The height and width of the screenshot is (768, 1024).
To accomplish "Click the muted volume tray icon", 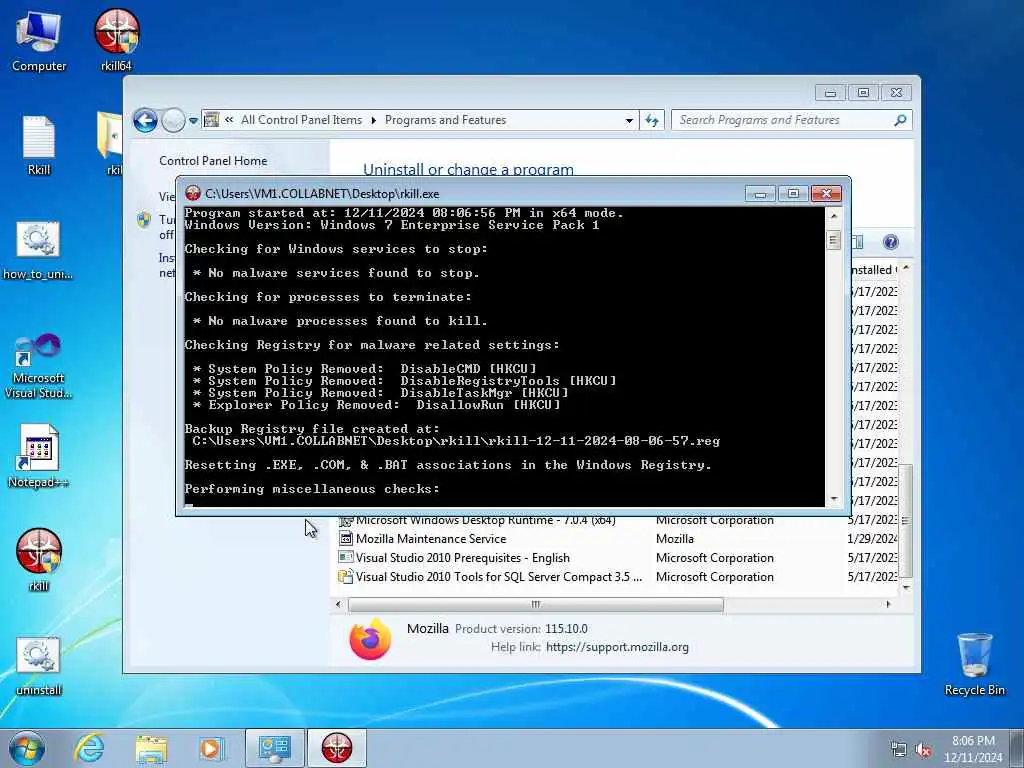I will 923,750.
